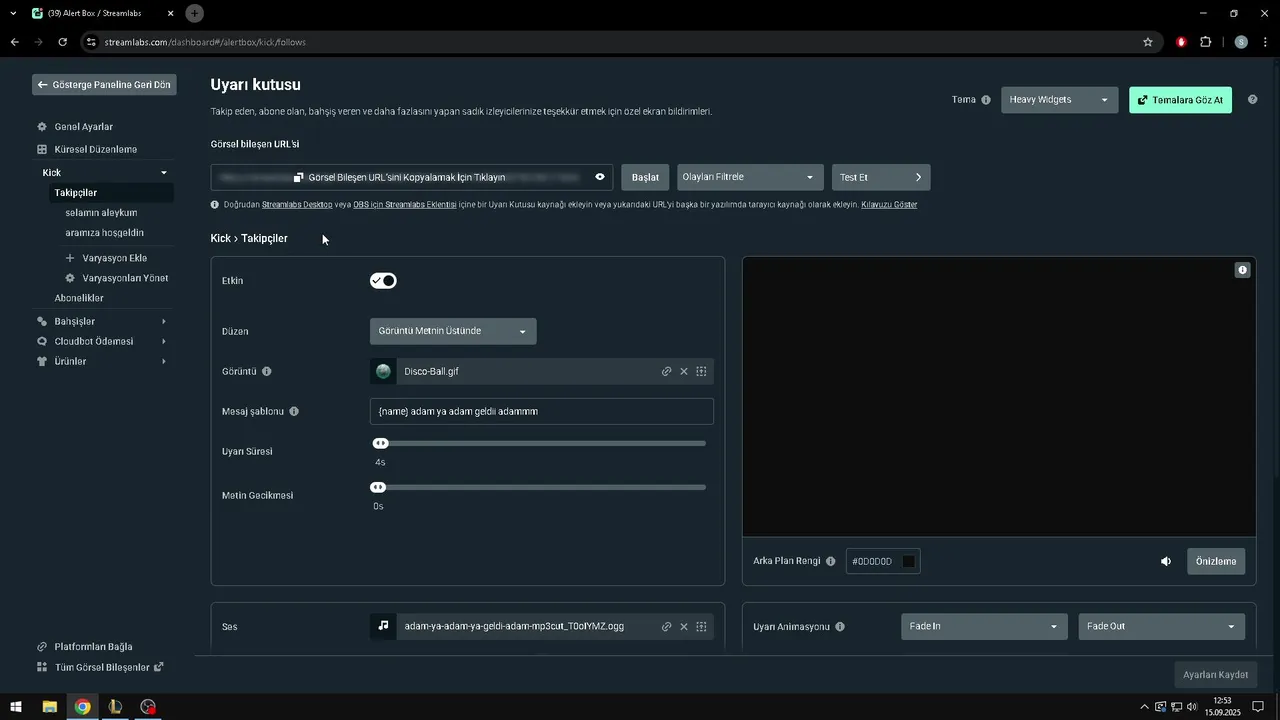This screenshot has width=1280, height=720.
Task: Remove Disco-Ball.gif with its X icon
Action: point(684,371)
